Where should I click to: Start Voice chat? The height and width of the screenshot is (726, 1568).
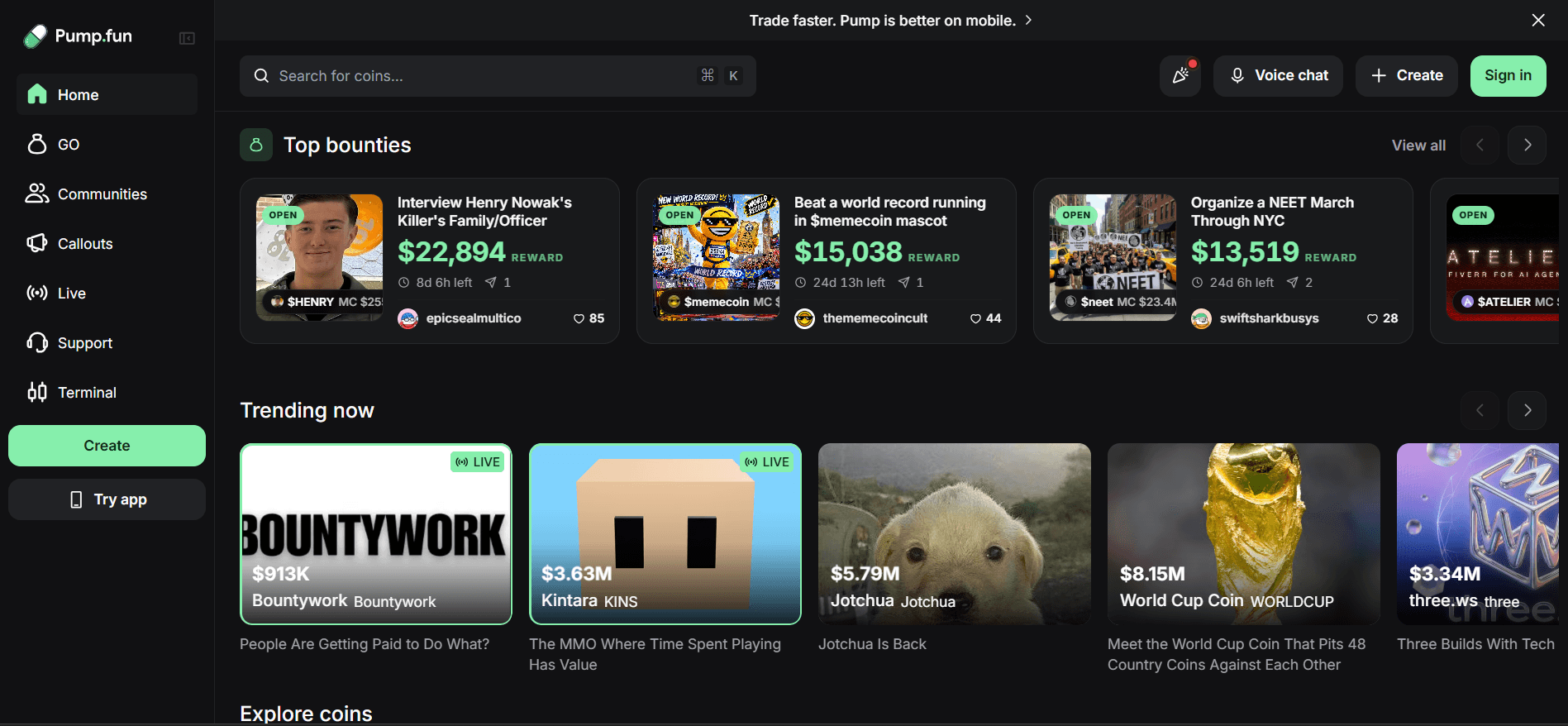[x=1278, y=76]
